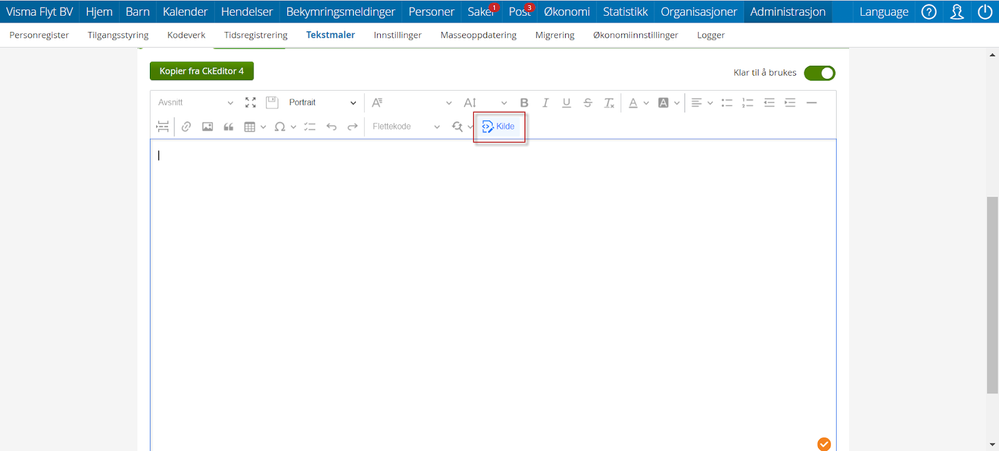Apply strikethrough formatting

587,103
